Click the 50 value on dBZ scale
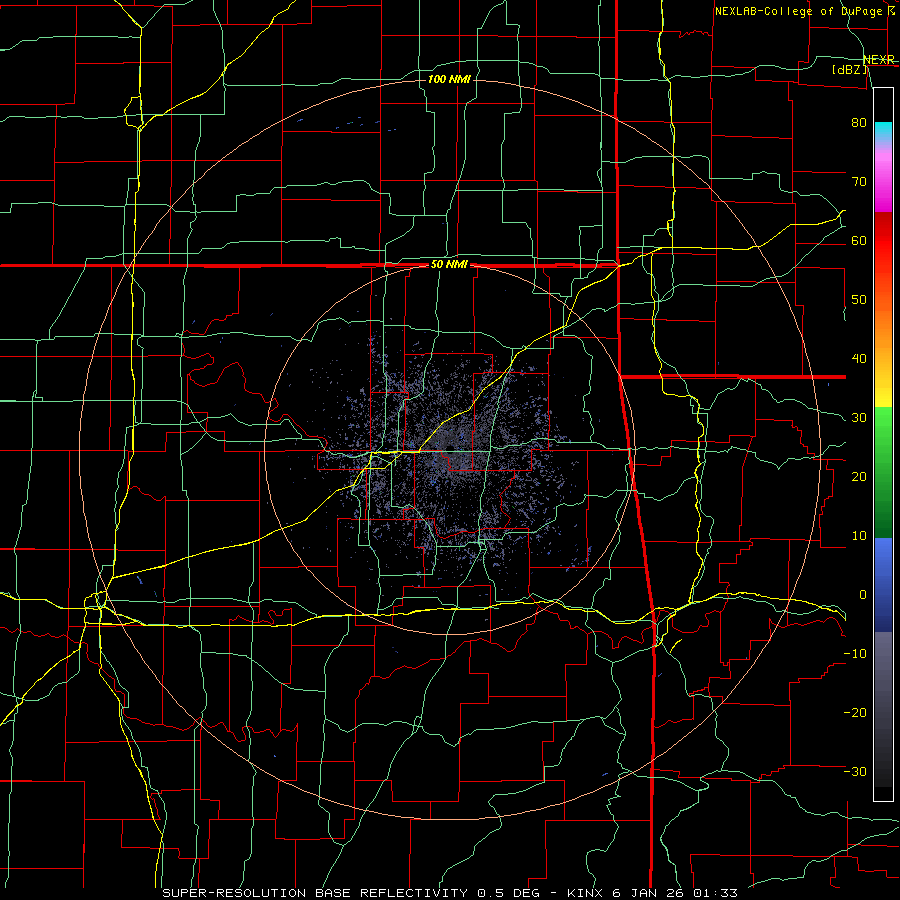This screenshot has width=900, height=900. 859,300
